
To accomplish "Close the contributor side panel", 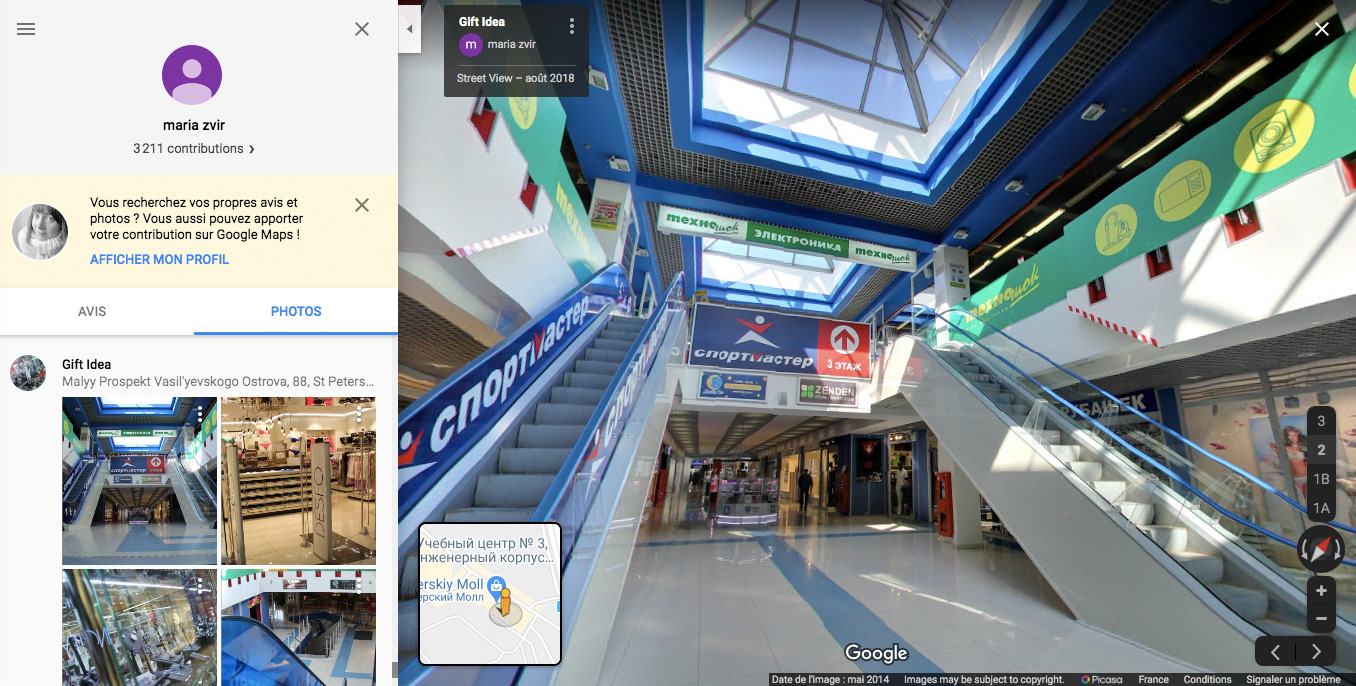I will point(362,29).
